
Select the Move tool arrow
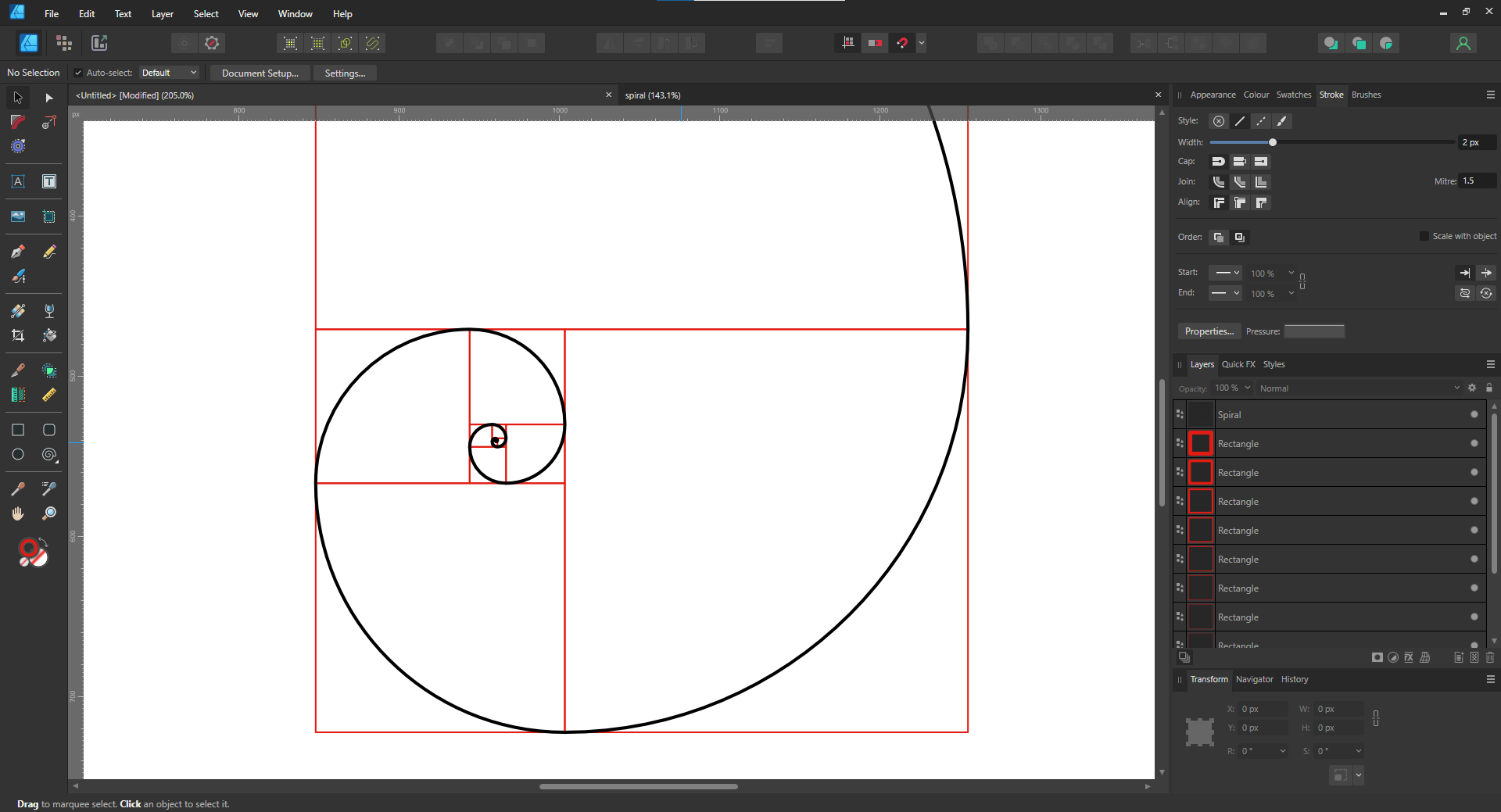coord(18,98)
